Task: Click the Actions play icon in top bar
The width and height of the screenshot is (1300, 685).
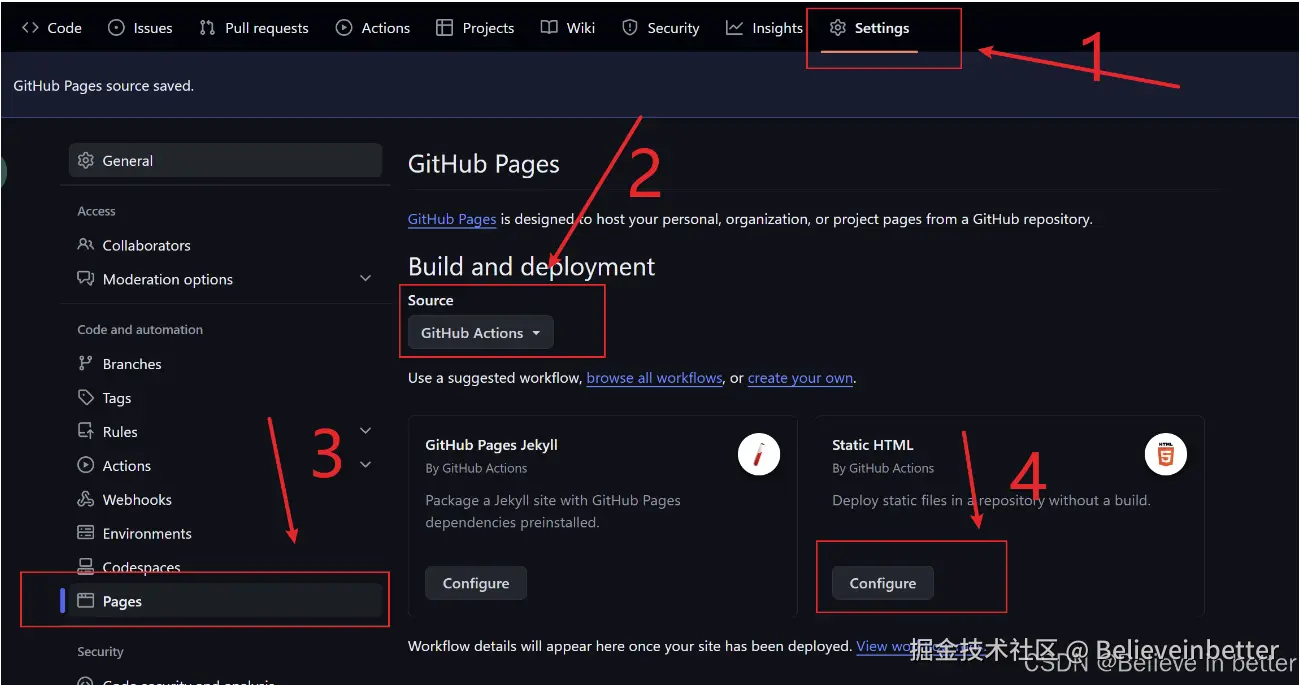Action: [344, 28]
